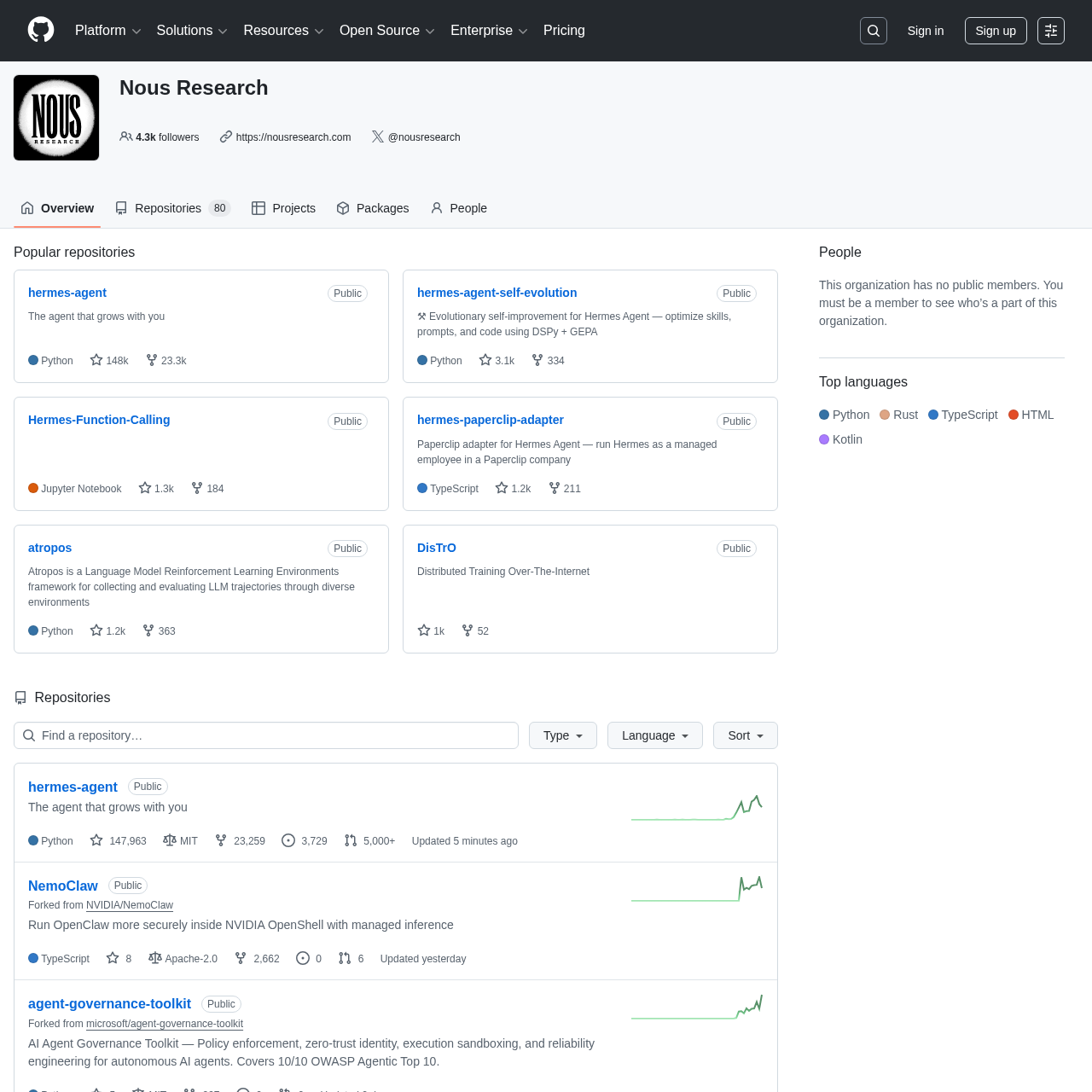Click the GitHub logo icon

[41, 30]
